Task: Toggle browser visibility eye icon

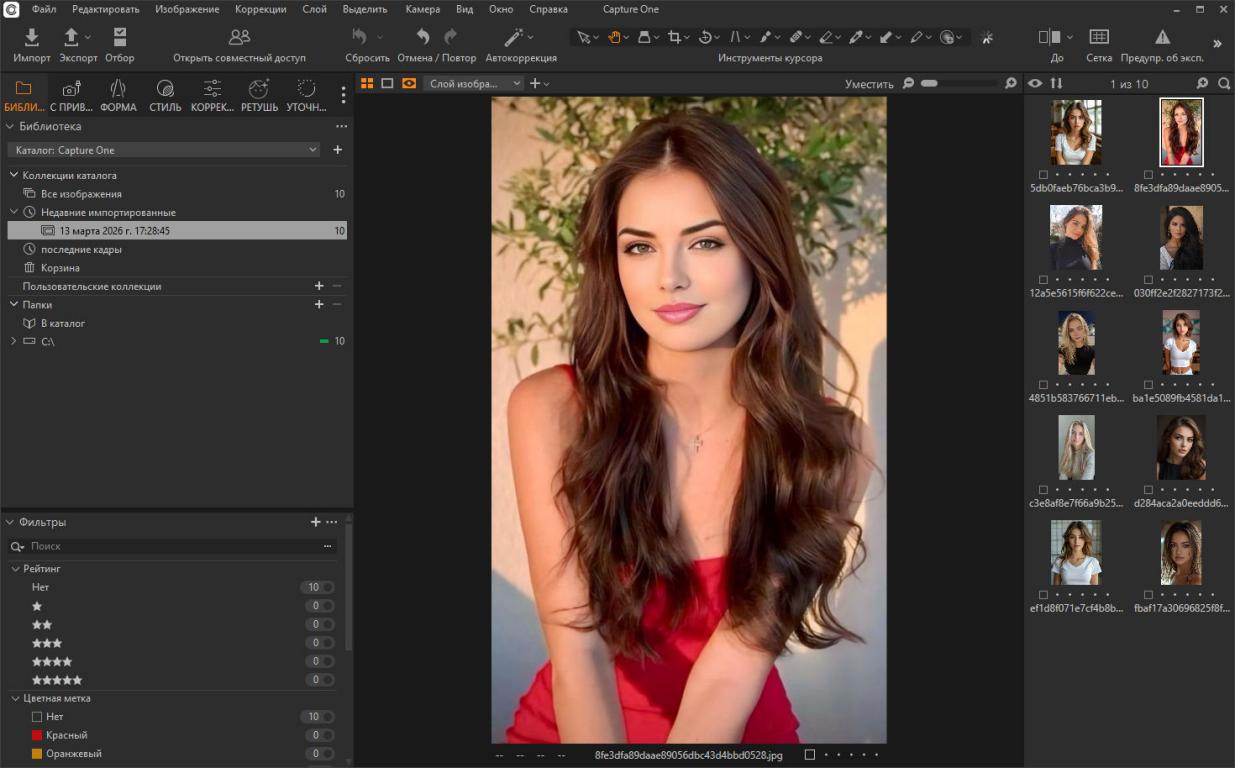Action: click(1035, 84)
